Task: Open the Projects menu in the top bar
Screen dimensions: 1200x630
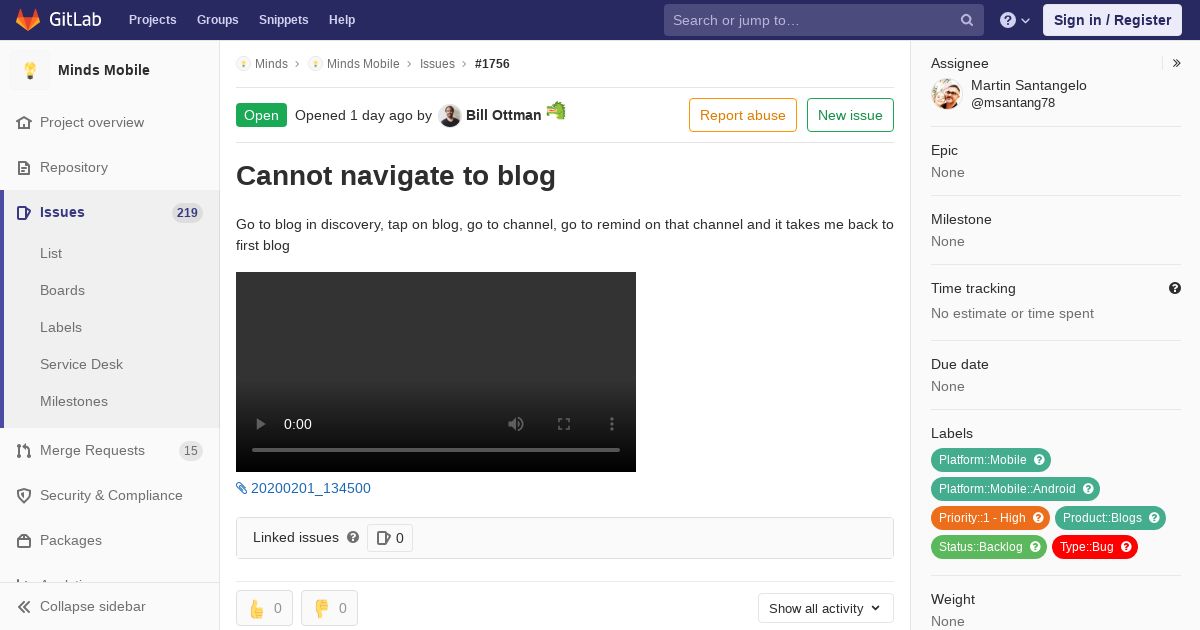Action: (x=153, y=20)
